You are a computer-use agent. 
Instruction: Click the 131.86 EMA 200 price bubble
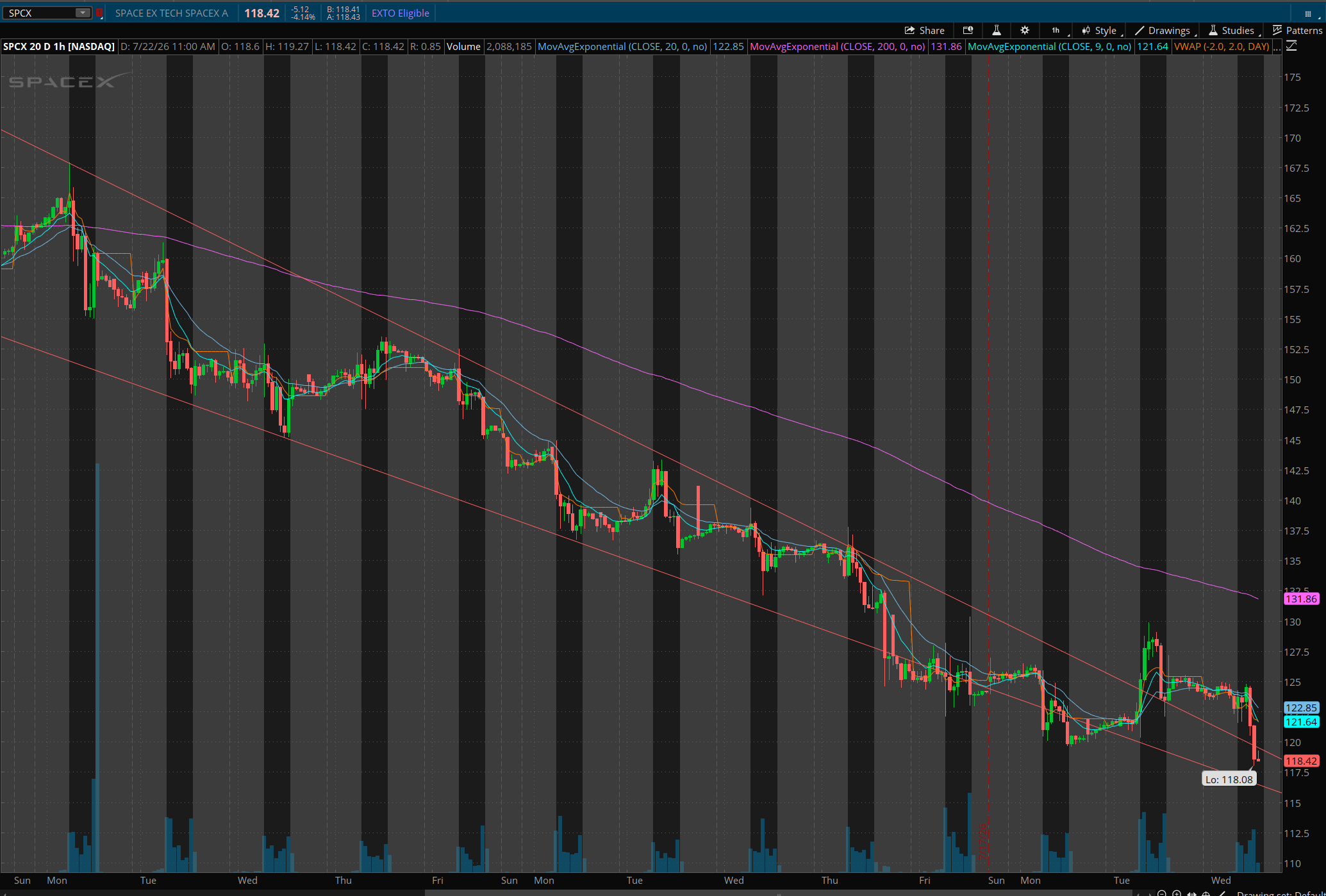pos(1302,599)
